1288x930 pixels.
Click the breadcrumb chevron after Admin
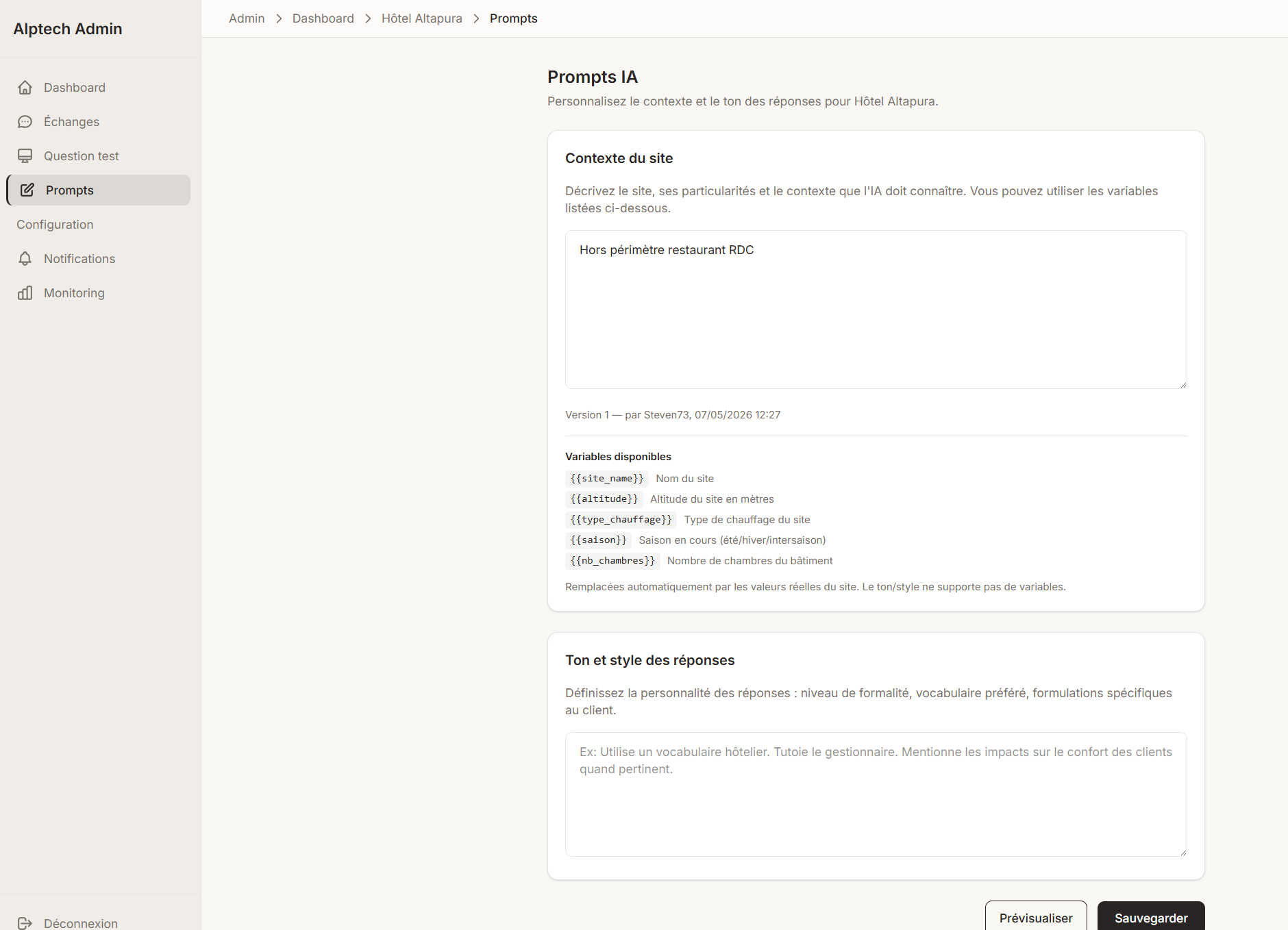point(279,18)
